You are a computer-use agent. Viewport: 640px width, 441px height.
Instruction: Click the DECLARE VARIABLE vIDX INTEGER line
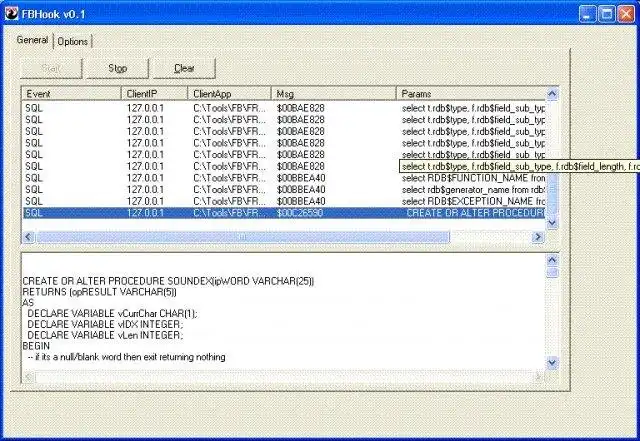coord(105,324)
